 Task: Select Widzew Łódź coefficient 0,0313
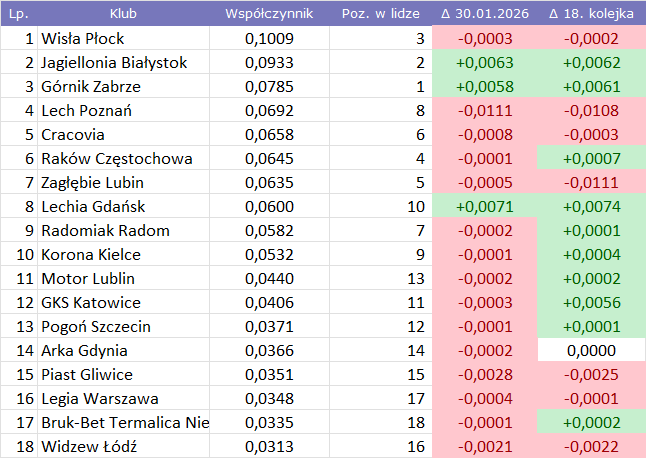pyautogui.click(x=269, y=447)
